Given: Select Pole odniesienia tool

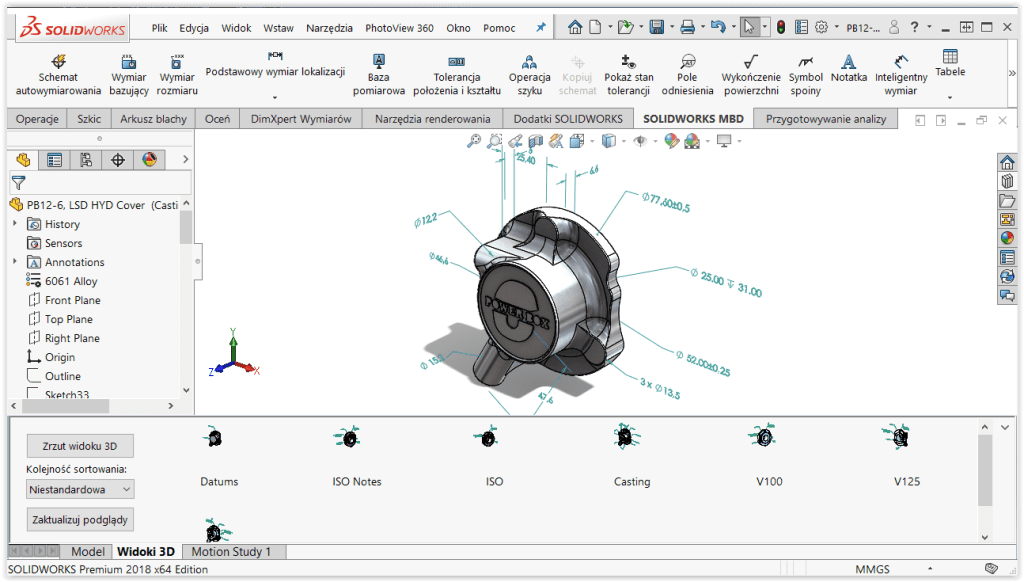Looking at the screenshot, I should click(687, 75).
